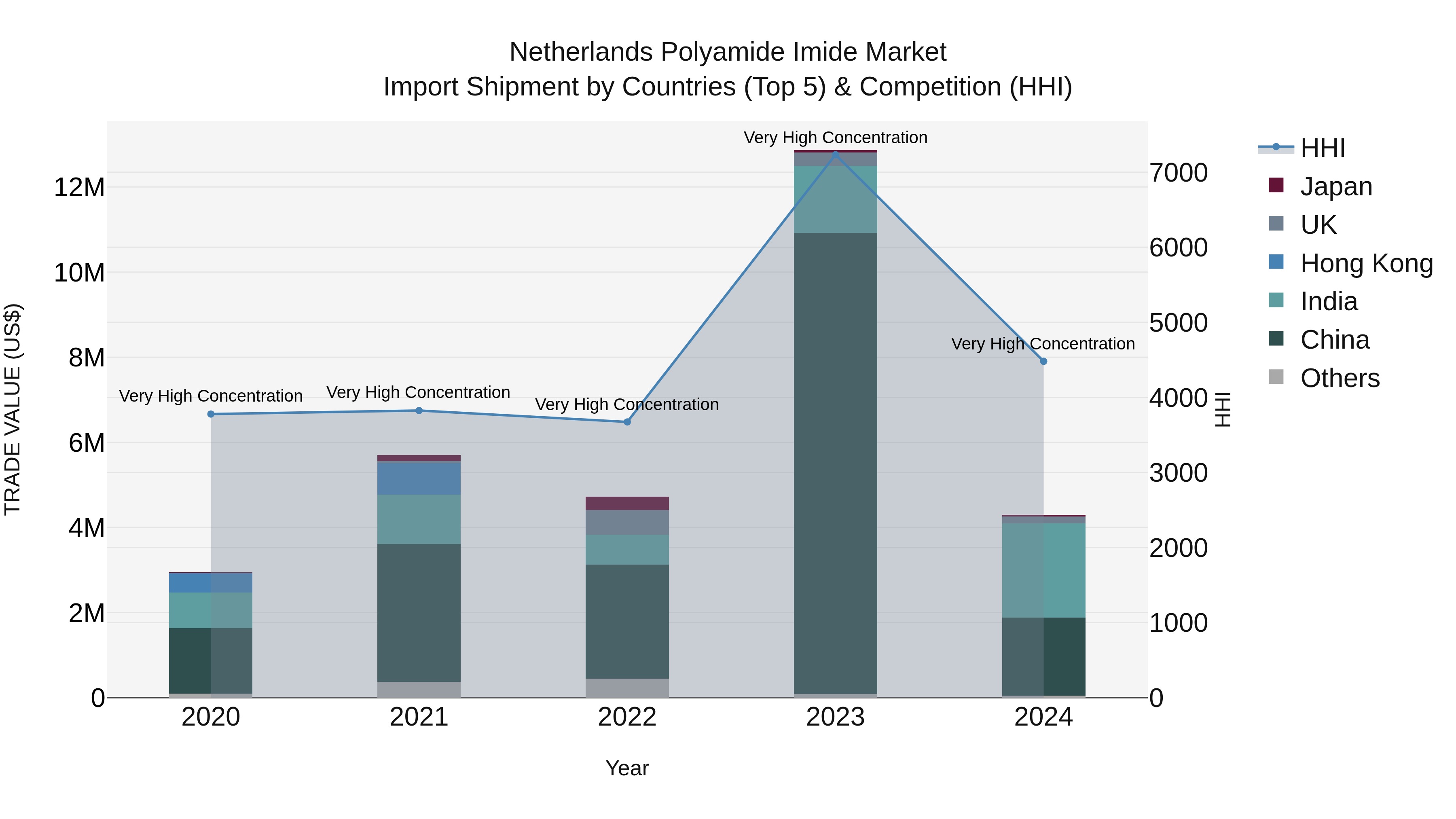The height and width of the screenshot is (819, 1456).
Task: Click the China segment of 2022 bar
Action: [x=627, y=622]
